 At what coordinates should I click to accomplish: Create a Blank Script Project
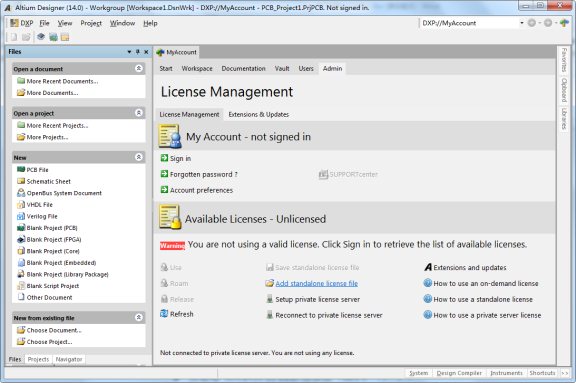coord(48,286)
